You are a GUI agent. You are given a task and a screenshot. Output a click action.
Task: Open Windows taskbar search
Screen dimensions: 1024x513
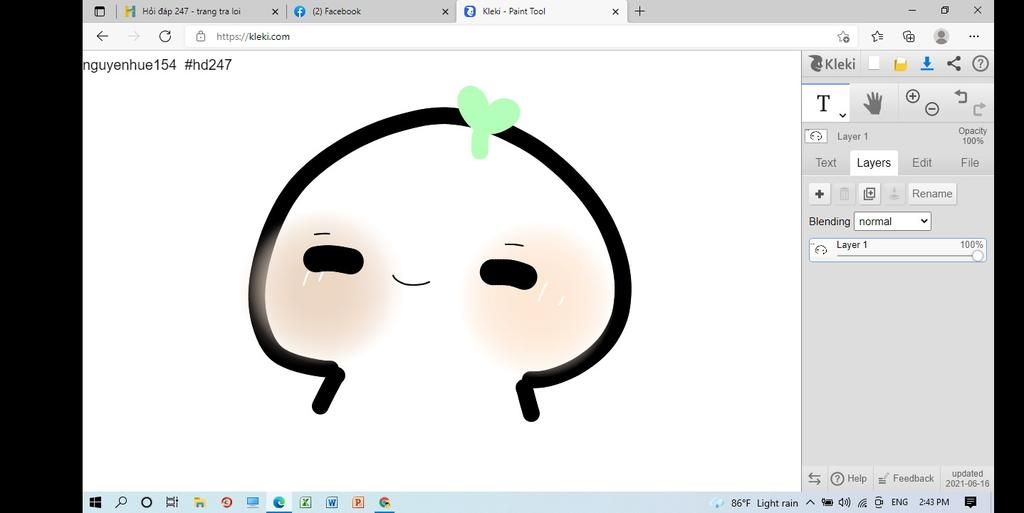click(121, 503)
